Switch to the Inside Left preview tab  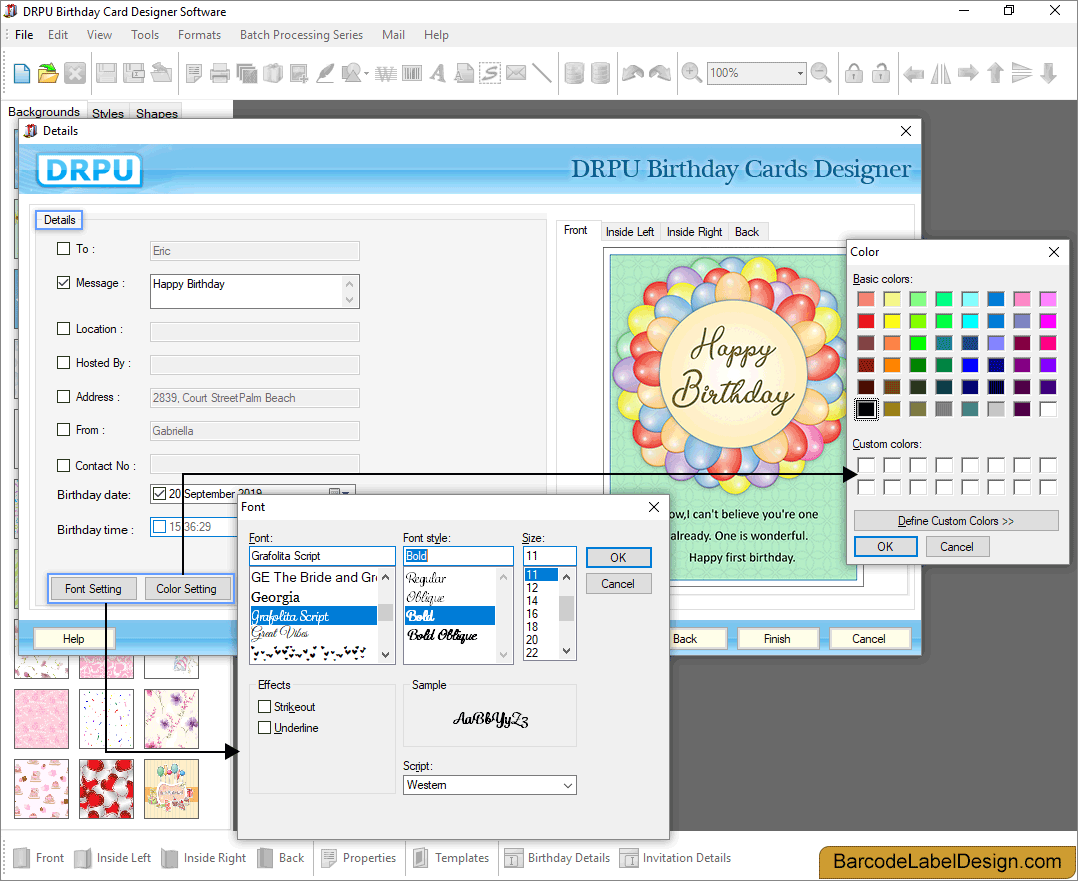(630, 232)
